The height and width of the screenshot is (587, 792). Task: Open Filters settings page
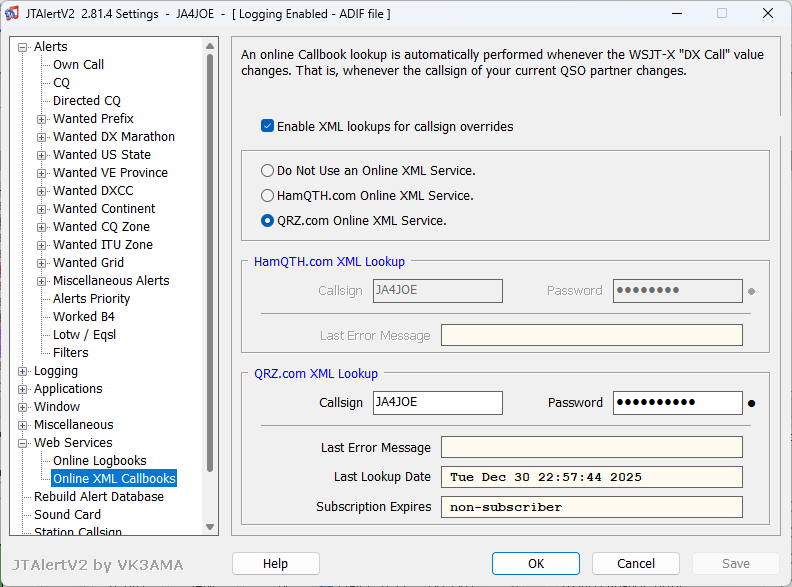[x=71, y=353]
